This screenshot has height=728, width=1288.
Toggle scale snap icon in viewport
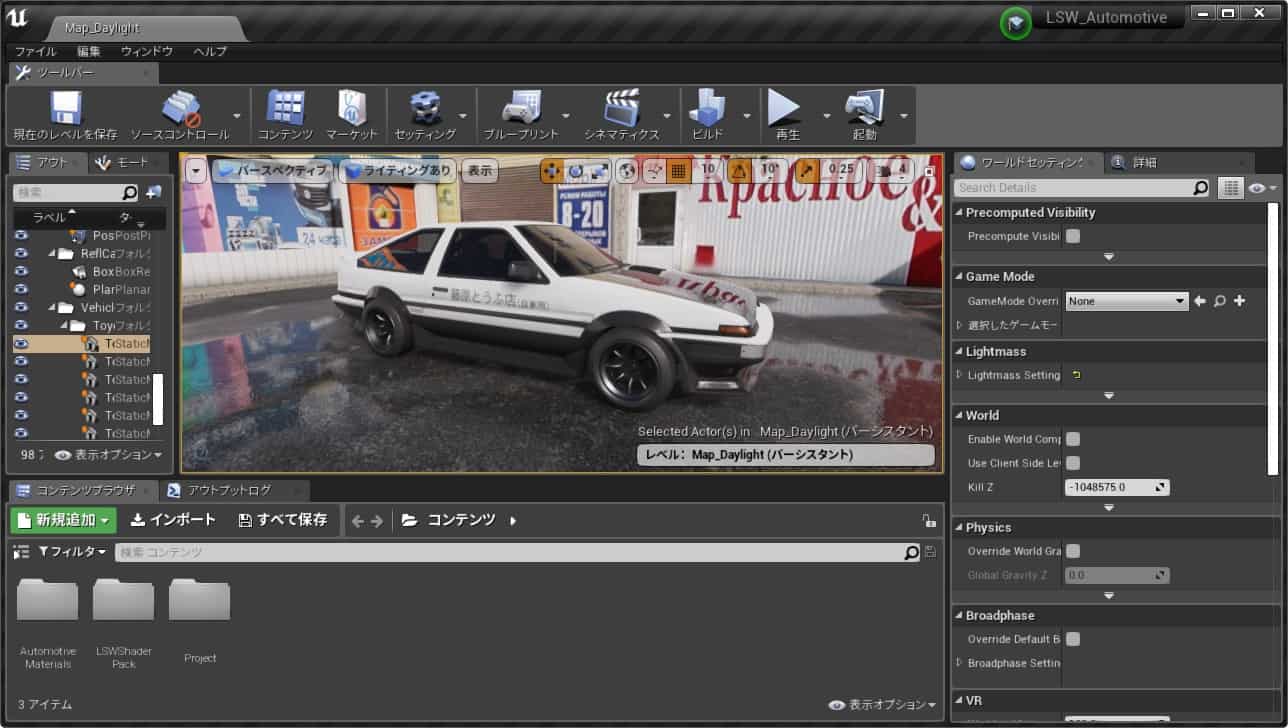(x=809, y=171)
